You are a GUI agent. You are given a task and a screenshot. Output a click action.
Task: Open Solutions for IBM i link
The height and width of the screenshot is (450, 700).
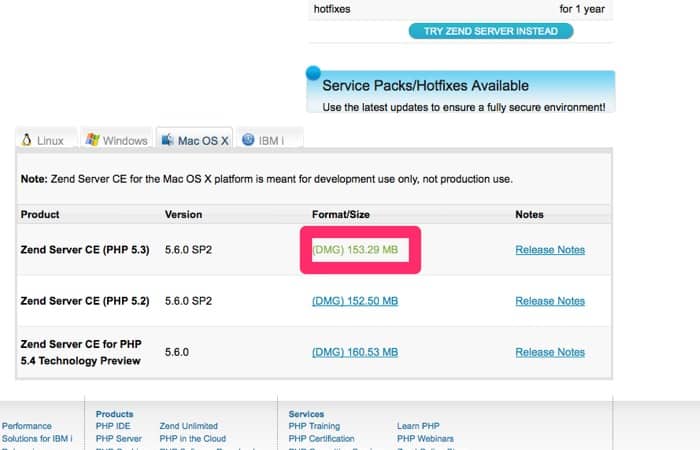point(37,438)
